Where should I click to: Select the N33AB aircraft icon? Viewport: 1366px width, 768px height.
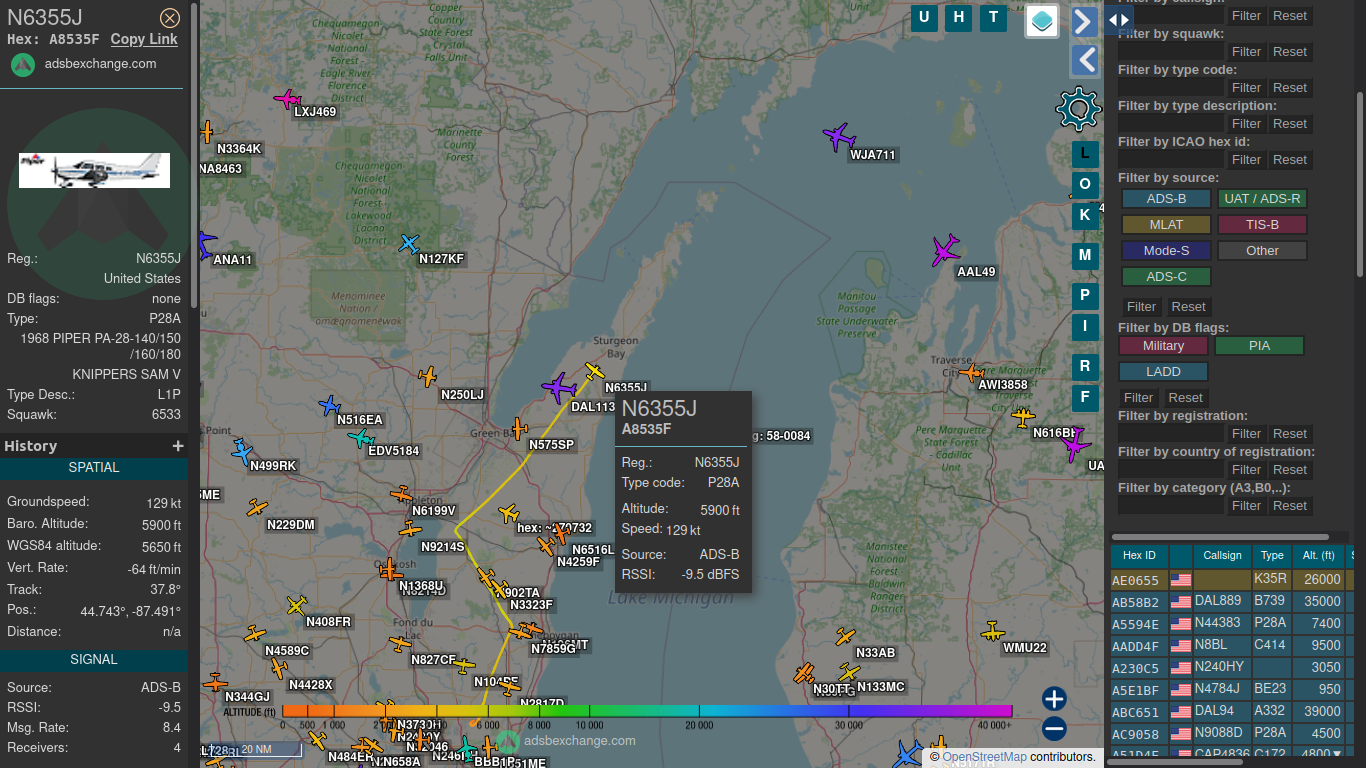pyautogui.click(x=846, y=636)
